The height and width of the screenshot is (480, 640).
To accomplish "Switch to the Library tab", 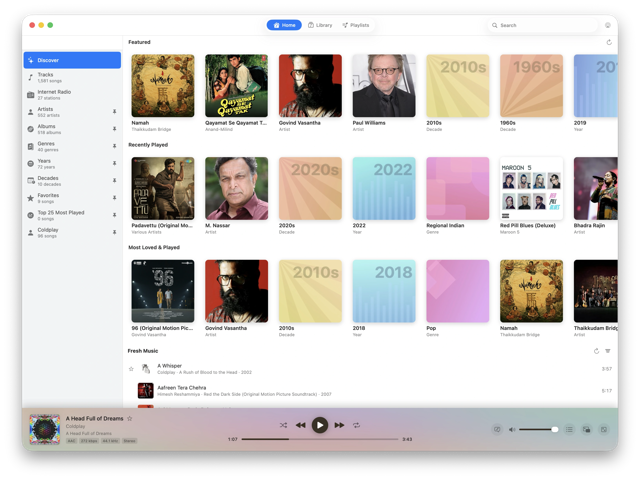I will 320,25.
